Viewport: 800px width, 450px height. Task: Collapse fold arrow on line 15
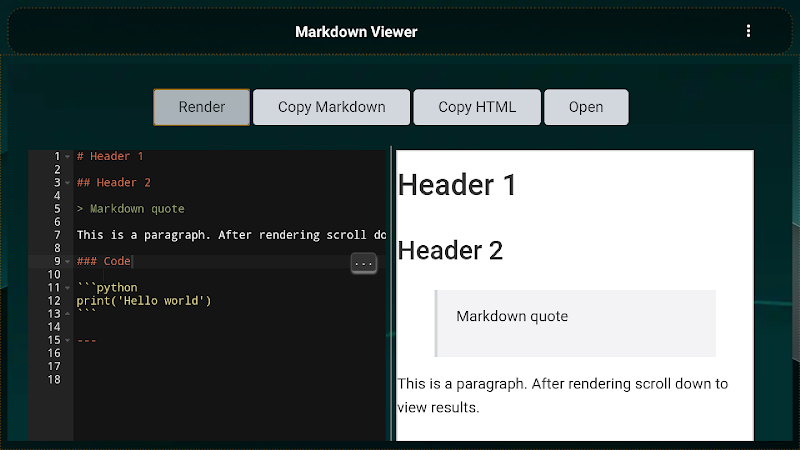click(67, 340)
